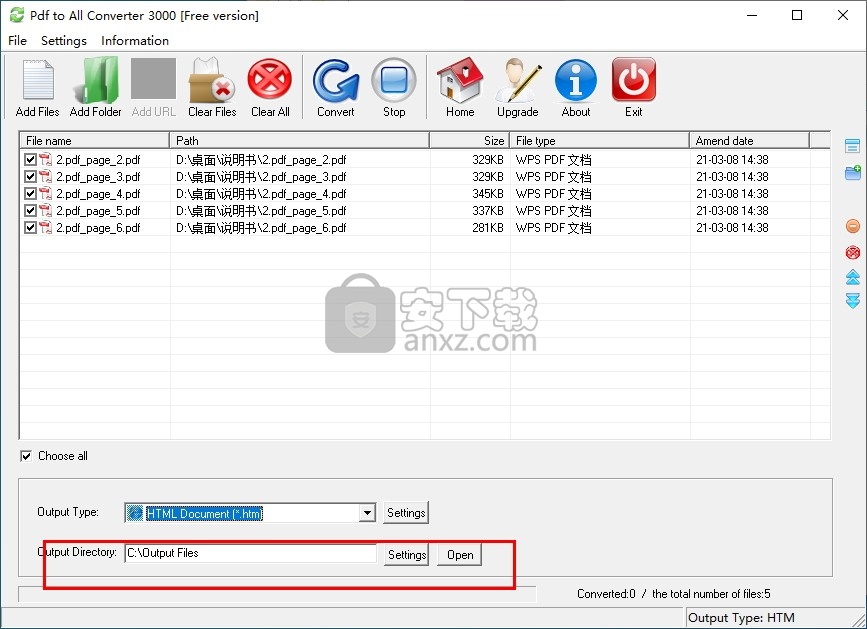Close the Pdf to All Converter window
The width and height of the screenshot is (867, 629).
tap(843, 15)
